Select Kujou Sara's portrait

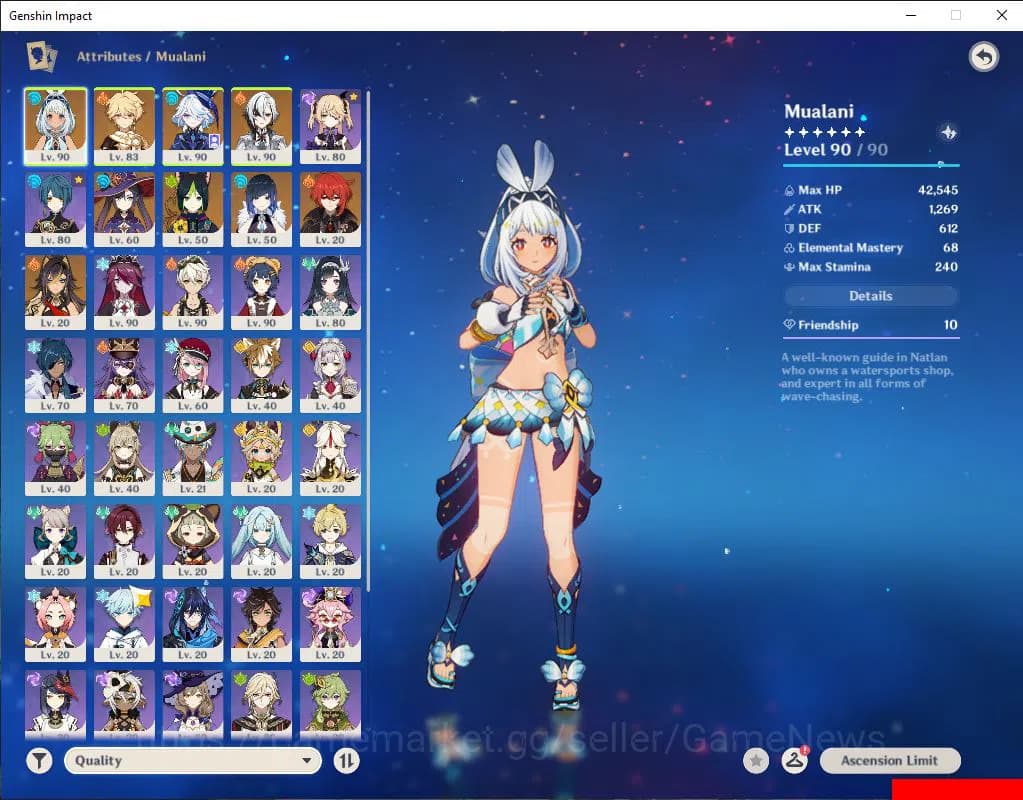click(x=55, y=704)
